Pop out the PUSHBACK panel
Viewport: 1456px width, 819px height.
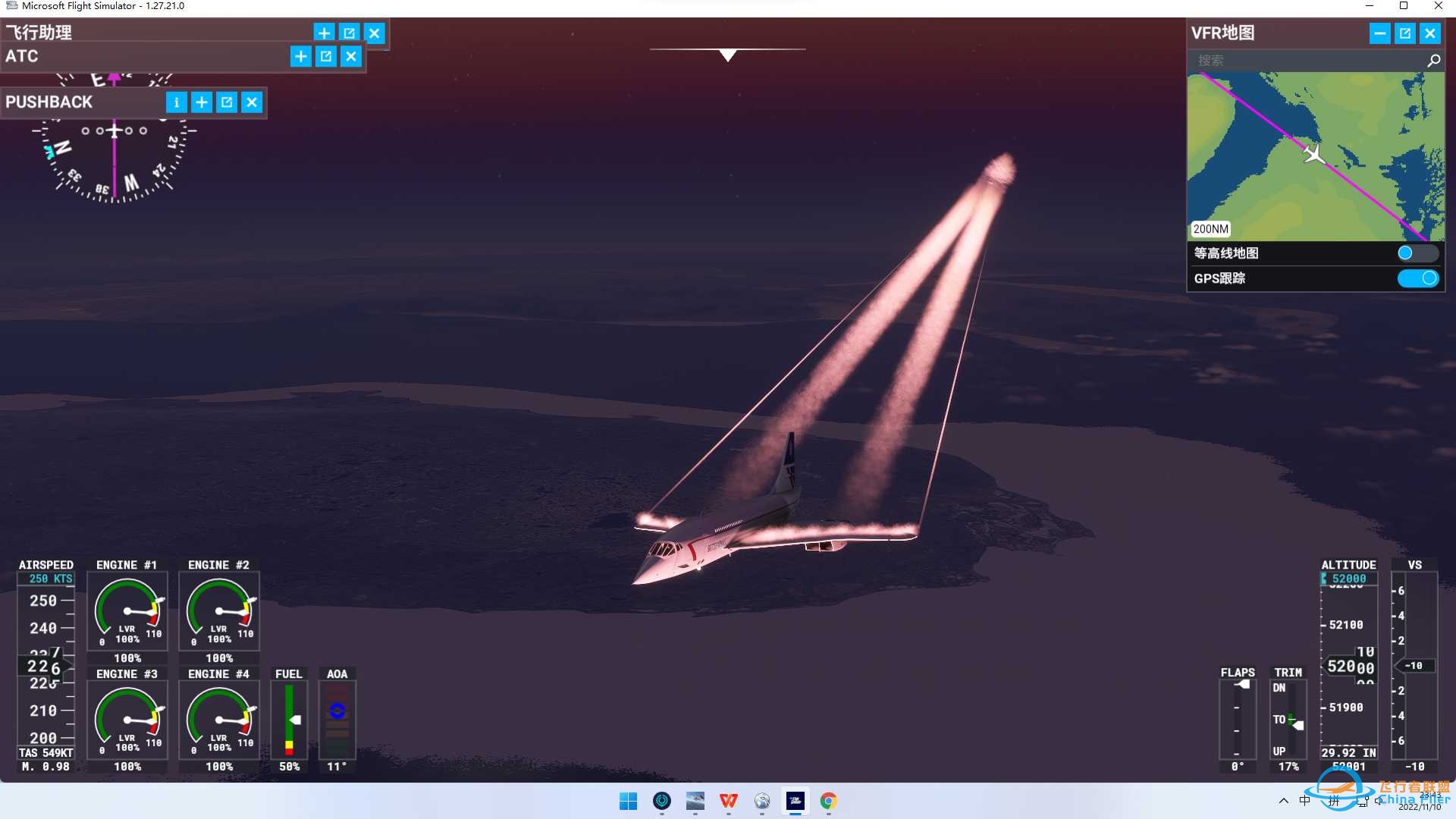point(227,102)
